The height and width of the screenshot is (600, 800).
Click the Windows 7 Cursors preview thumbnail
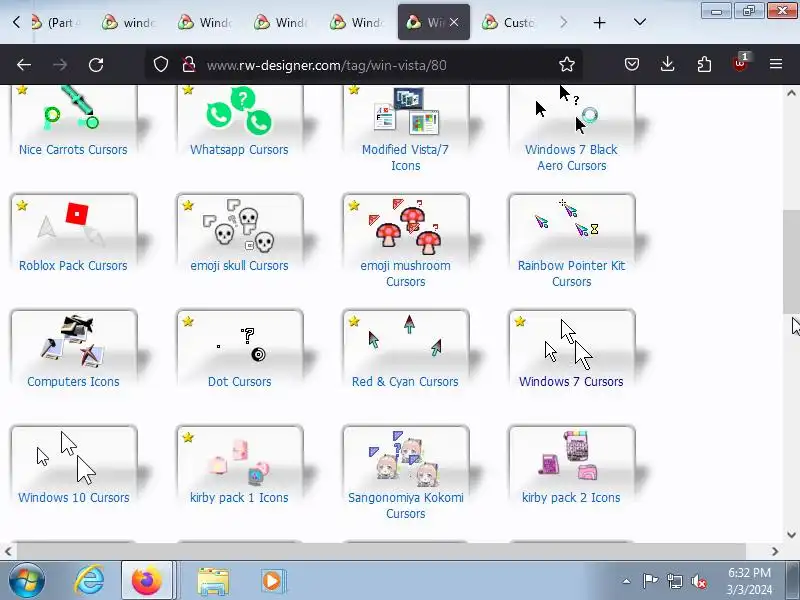[572, 342]
